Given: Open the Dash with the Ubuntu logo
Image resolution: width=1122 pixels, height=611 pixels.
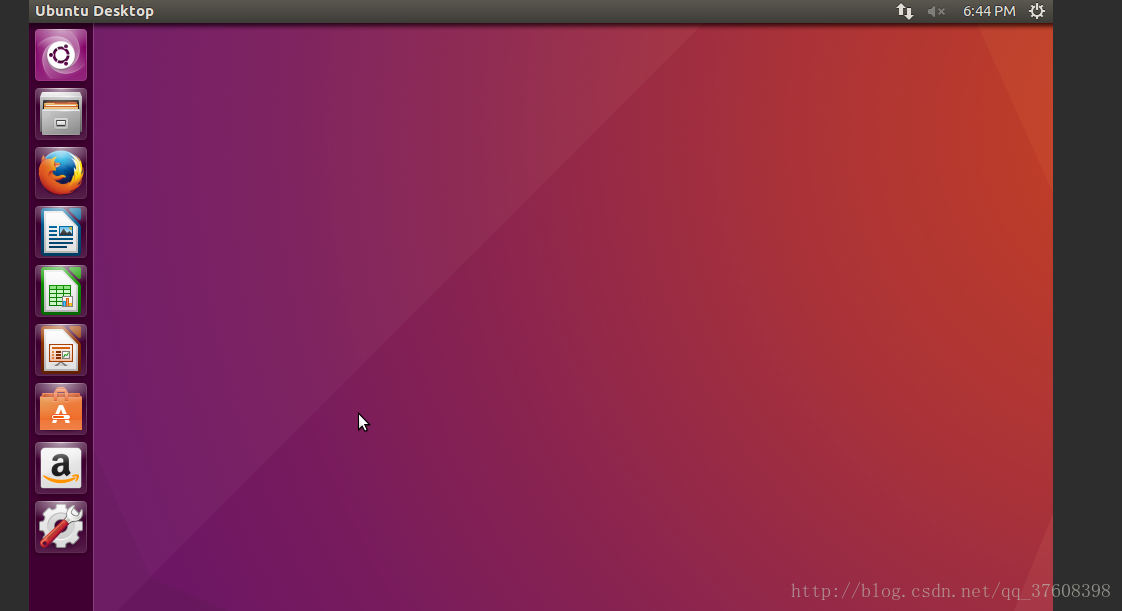Looking at the screenshot, I should click(x=59, y=54).
